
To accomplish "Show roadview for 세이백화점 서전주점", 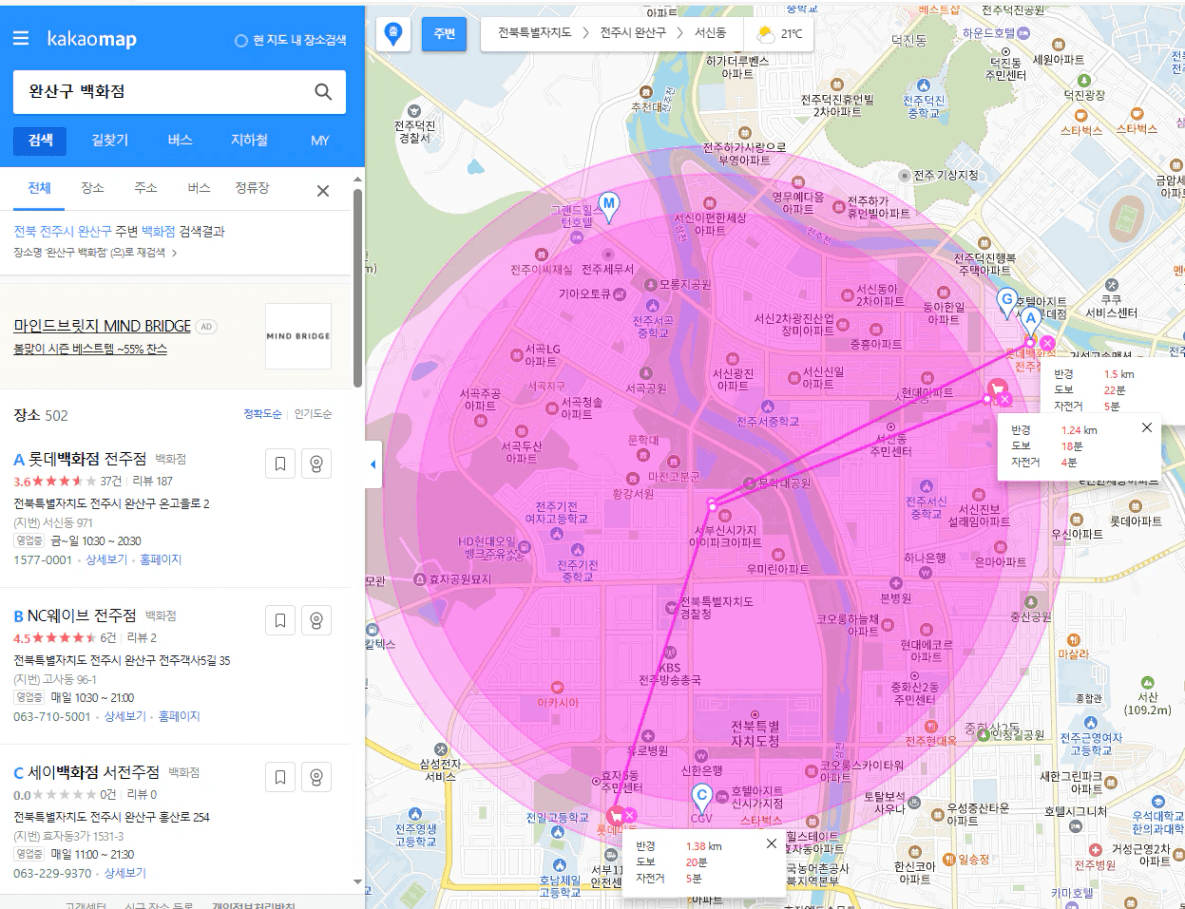I will (x=316, y=777).
